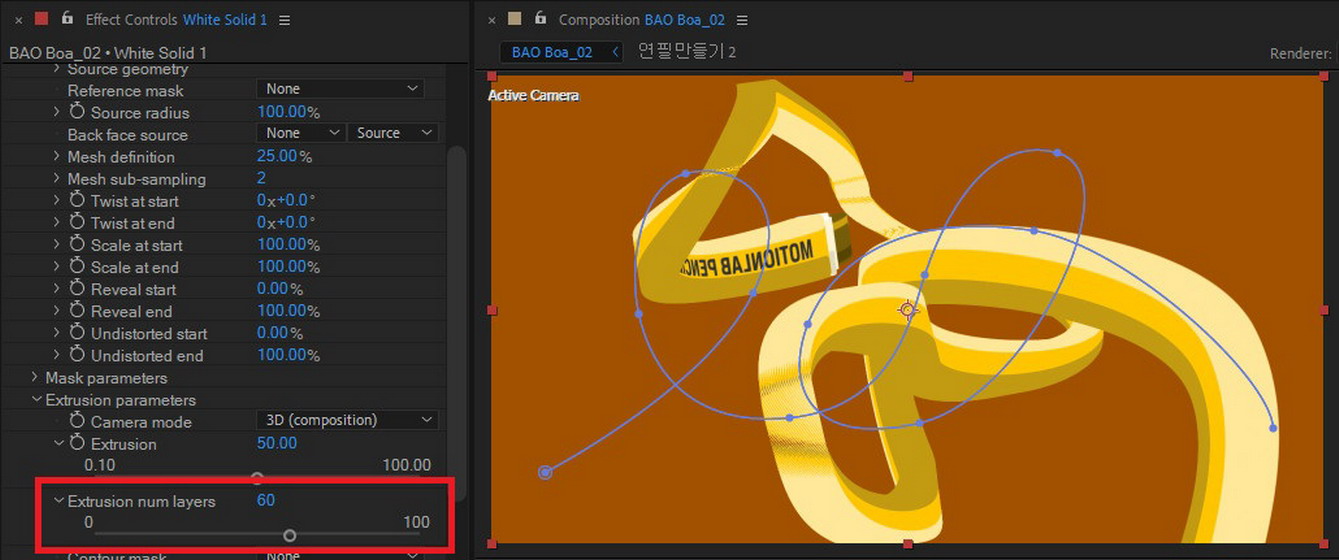The width and height of the screenshot is (1339, 560).
Task: Toggle lock icon on Effect Controls panel
Action: [x=67, y=18]
